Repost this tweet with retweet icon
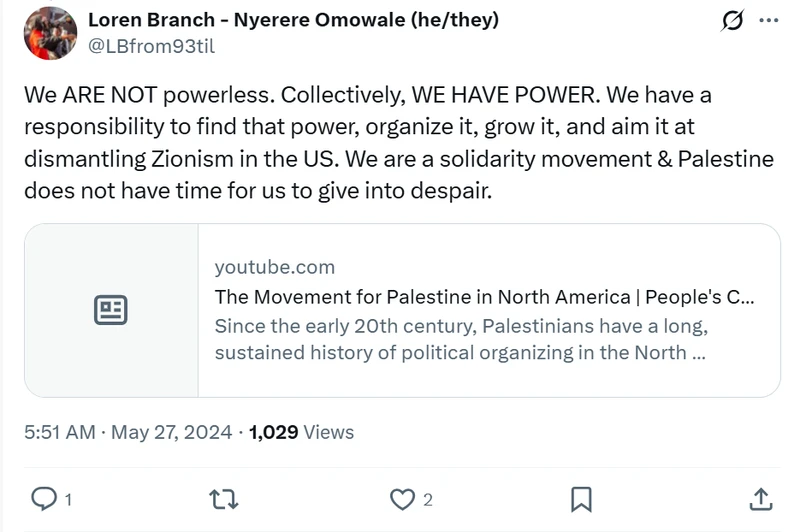This screenshot has height=532, width=800. tap(224, 499)
